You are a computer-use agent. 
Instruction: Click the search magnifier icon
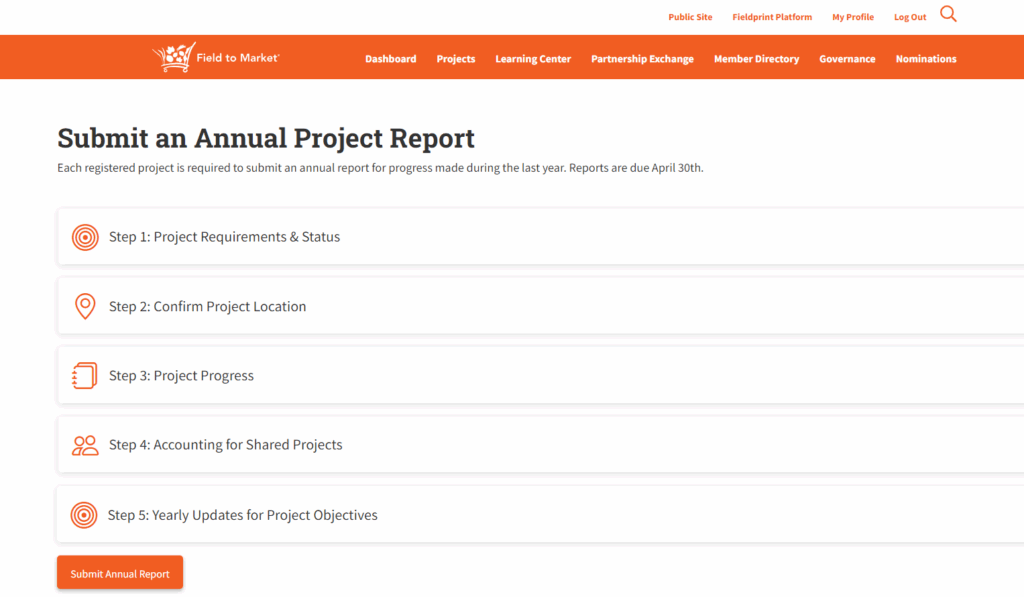tap(948, 15)
